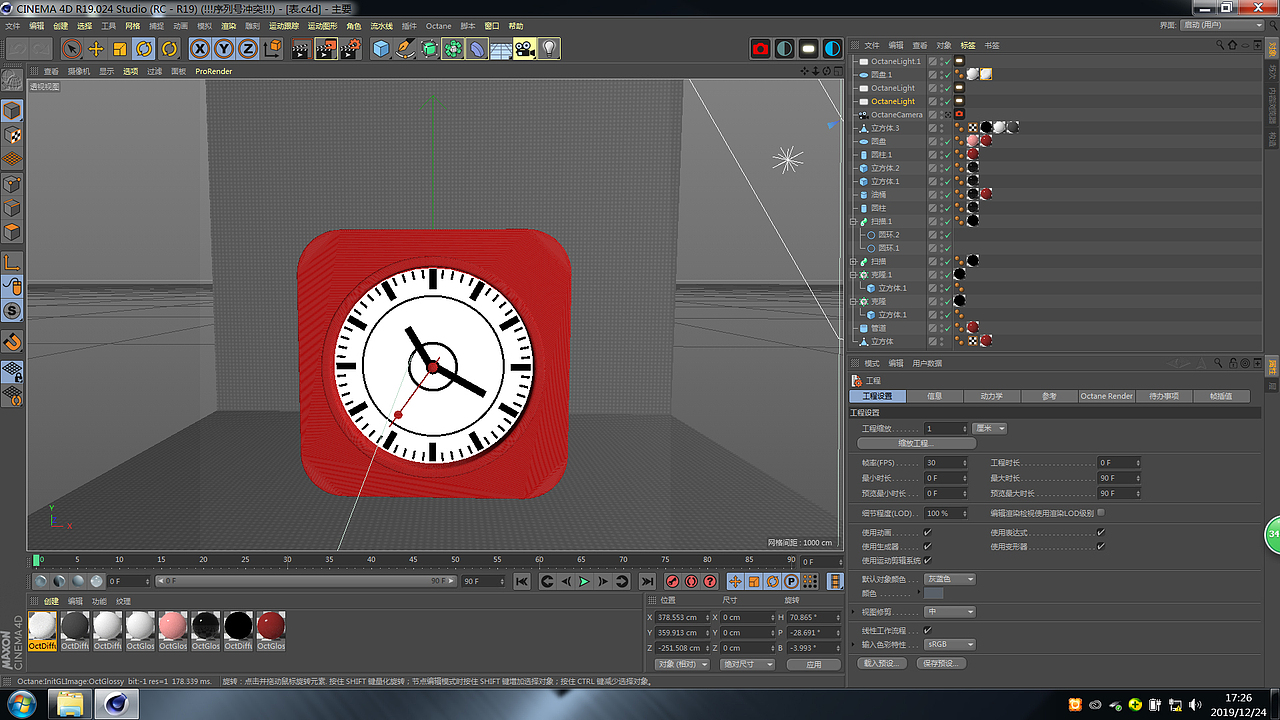Toggle the X axis lock
1280x720 pixels.
[x=200, y=48]
